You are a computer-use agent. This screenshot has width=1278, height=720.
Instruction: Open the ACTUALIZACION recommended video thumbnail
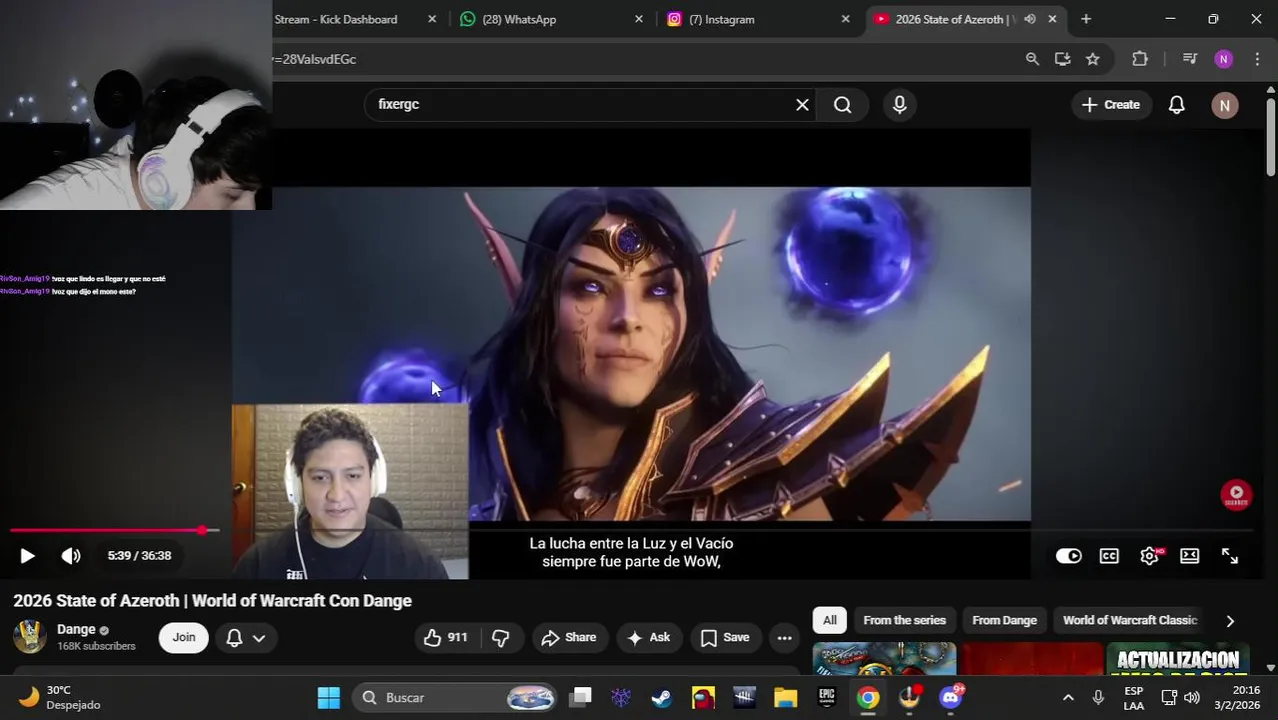click(1178, 660)
